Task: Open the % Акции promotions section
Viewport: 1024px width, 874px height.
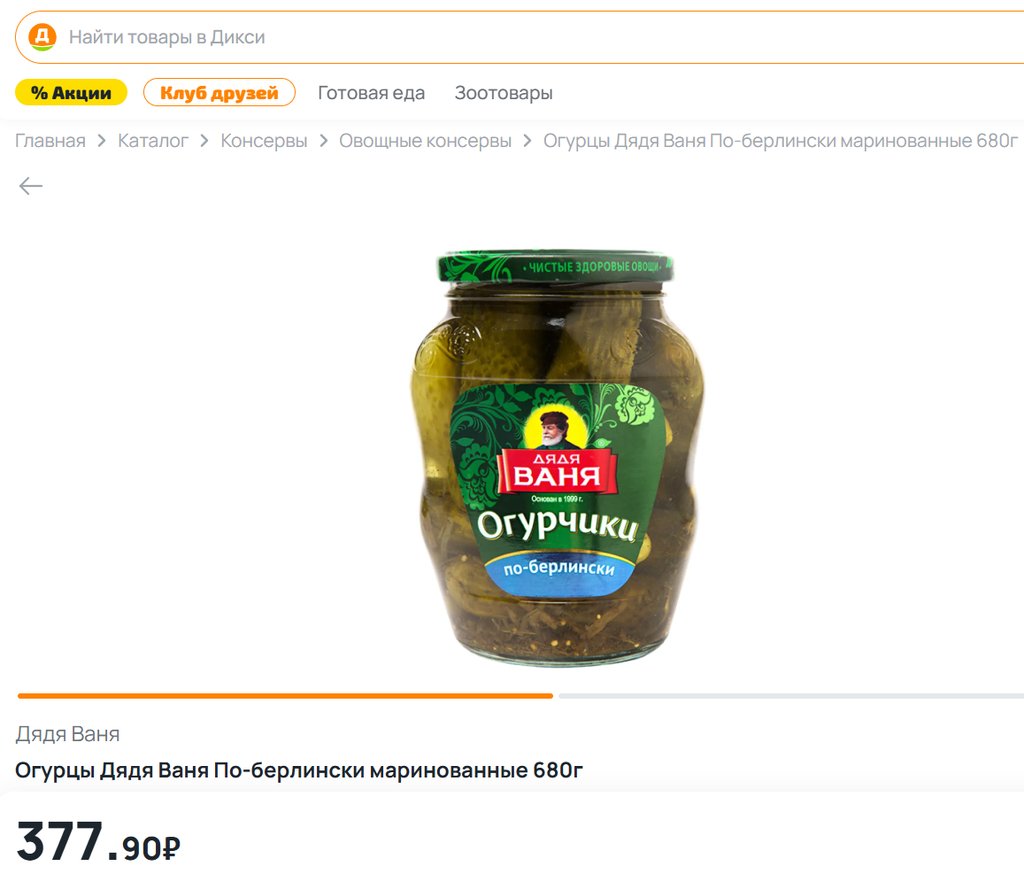Action: point(71,93)
